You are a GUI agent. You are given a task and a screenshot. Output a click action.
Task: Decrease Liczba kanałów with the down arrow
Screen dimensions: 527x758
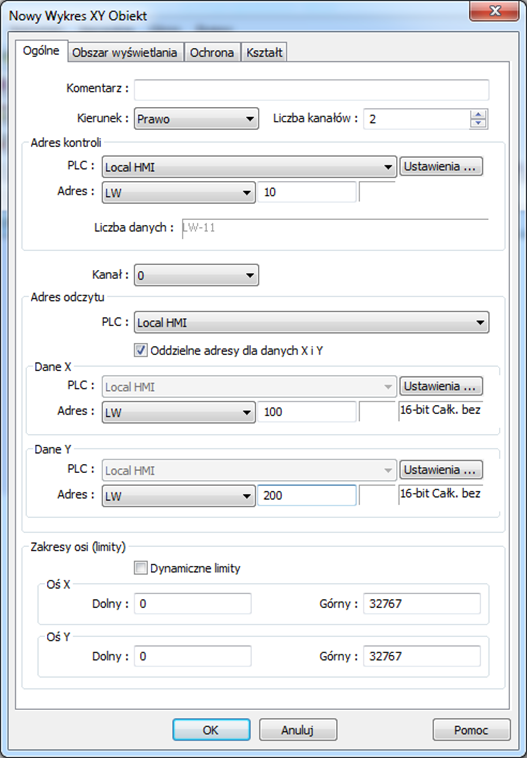click(x=478, y=124)
